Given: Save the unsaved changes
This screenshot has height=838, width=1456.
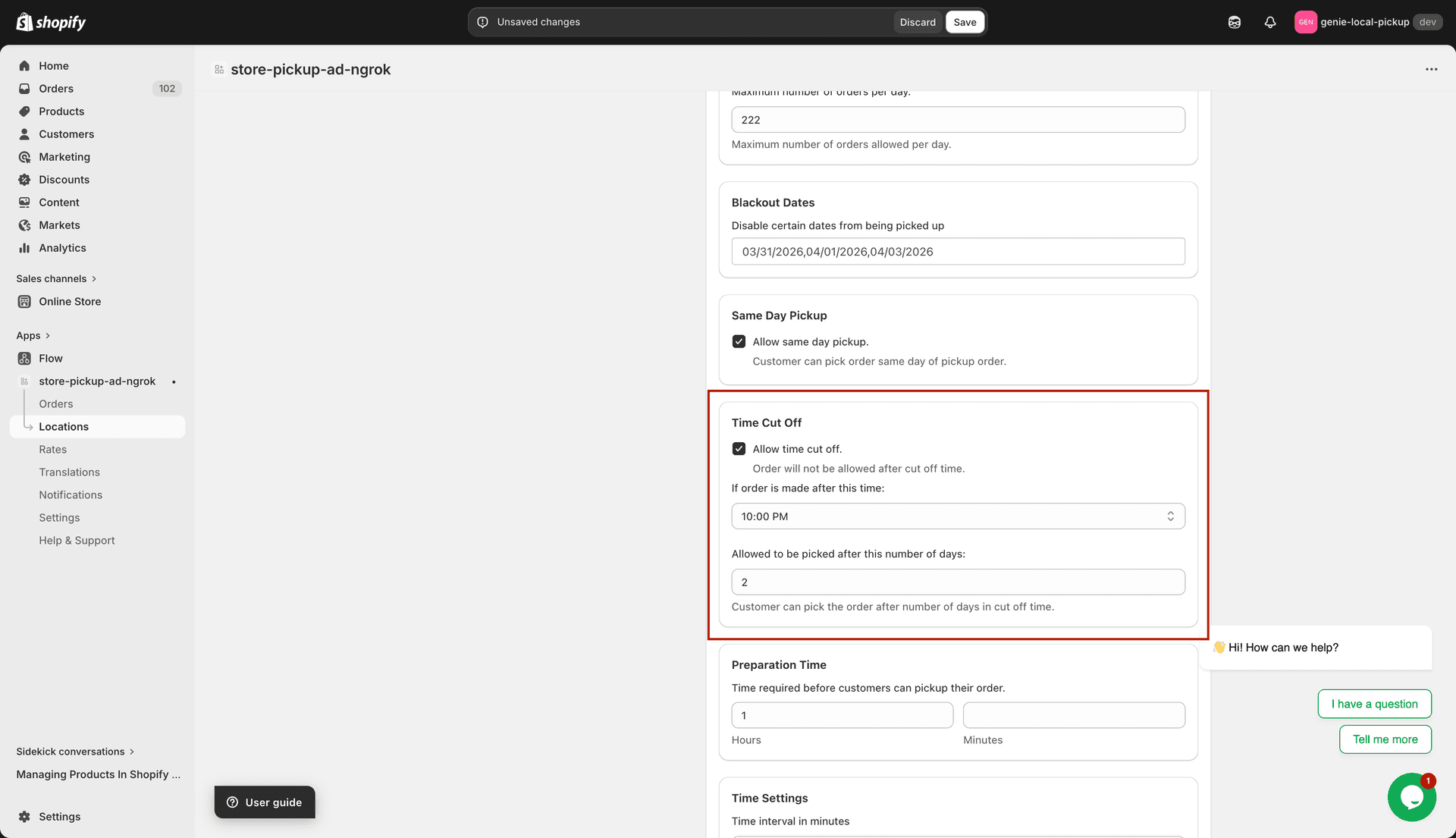Looking at the screenshot, I should click(965, 22).
